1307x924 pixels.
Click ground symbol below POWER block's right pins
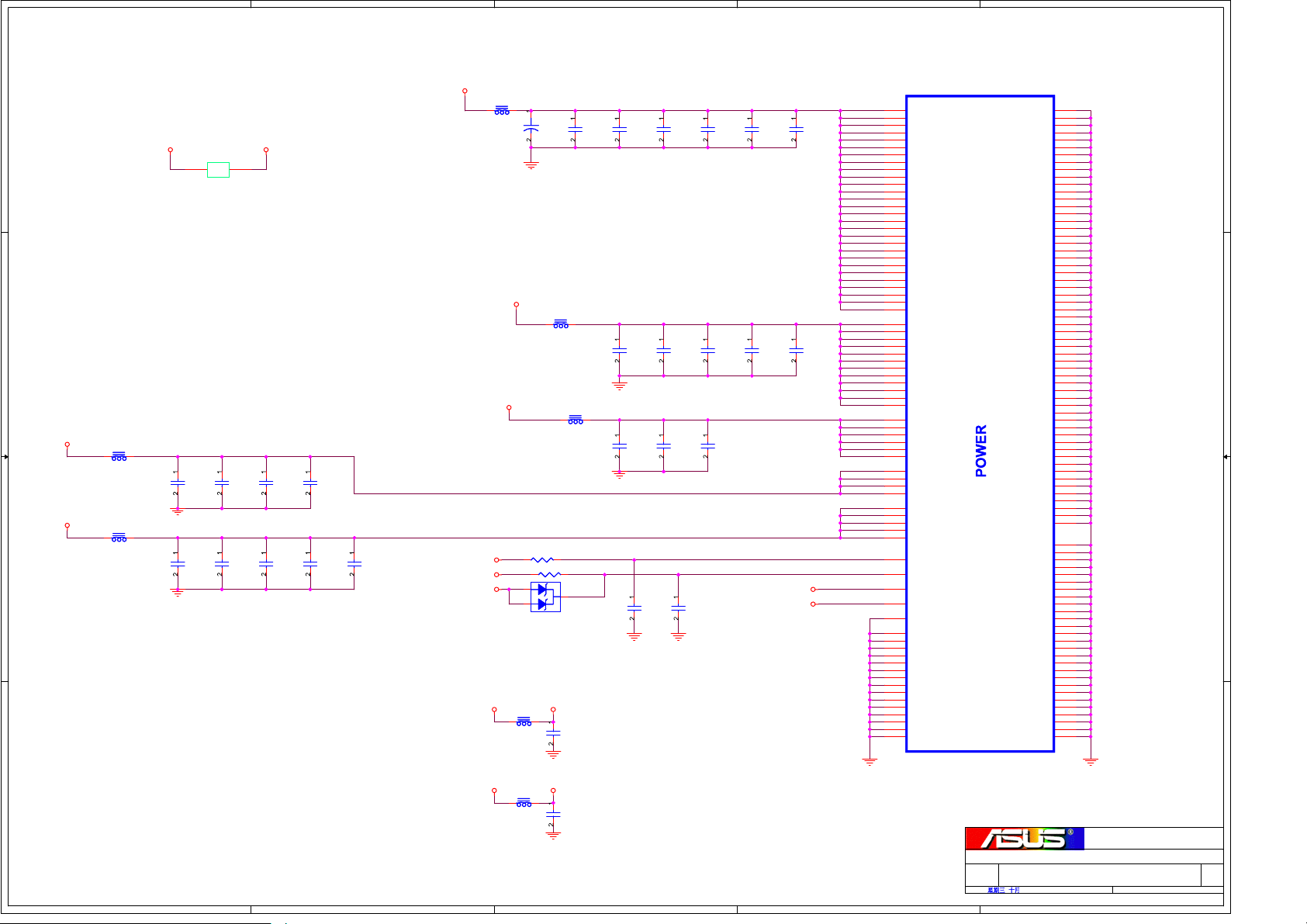coord(1091,762)
